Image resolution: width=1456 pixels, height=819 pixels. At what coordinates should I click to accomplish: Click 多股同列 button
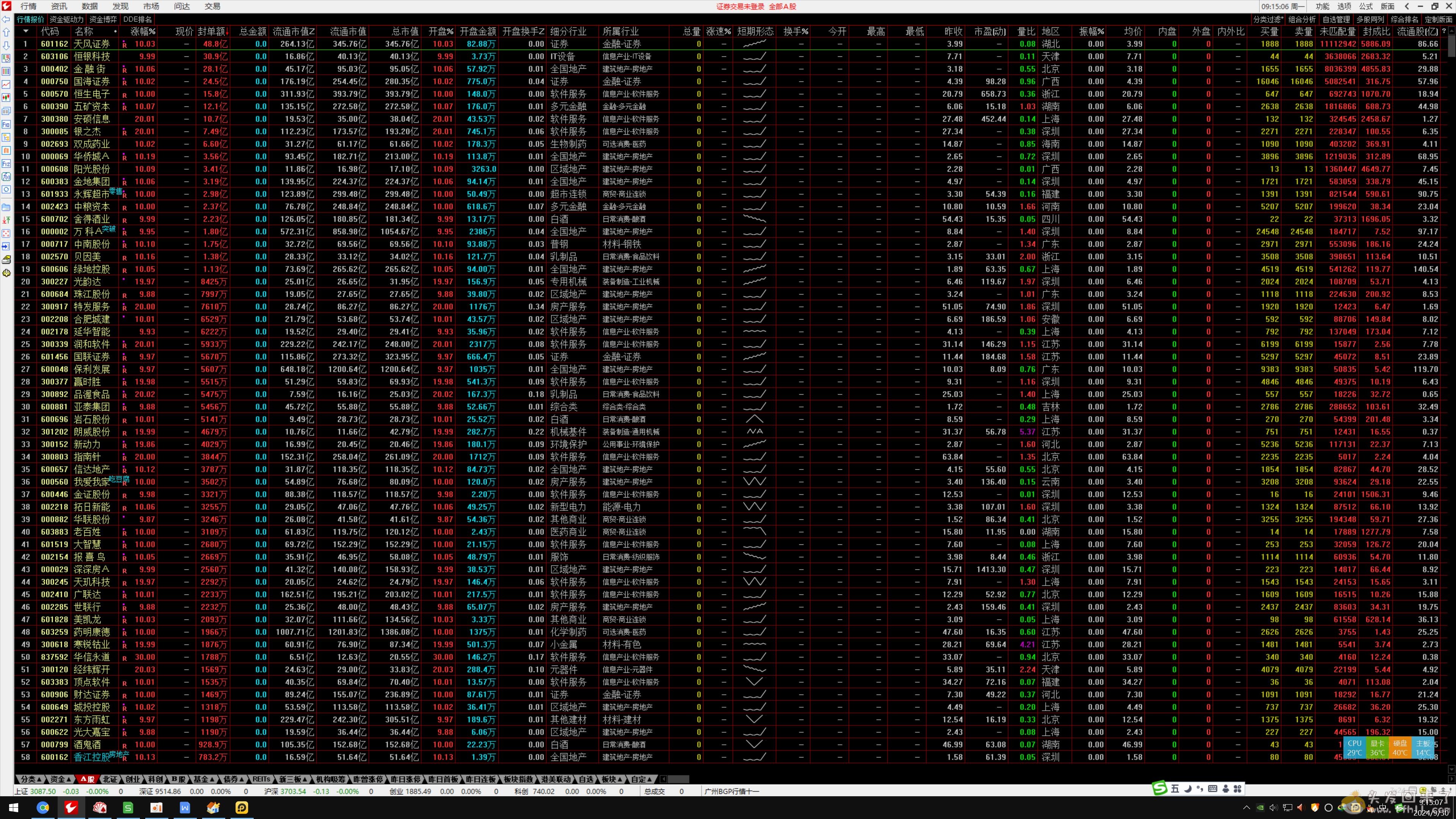(x=1370, y=19)
